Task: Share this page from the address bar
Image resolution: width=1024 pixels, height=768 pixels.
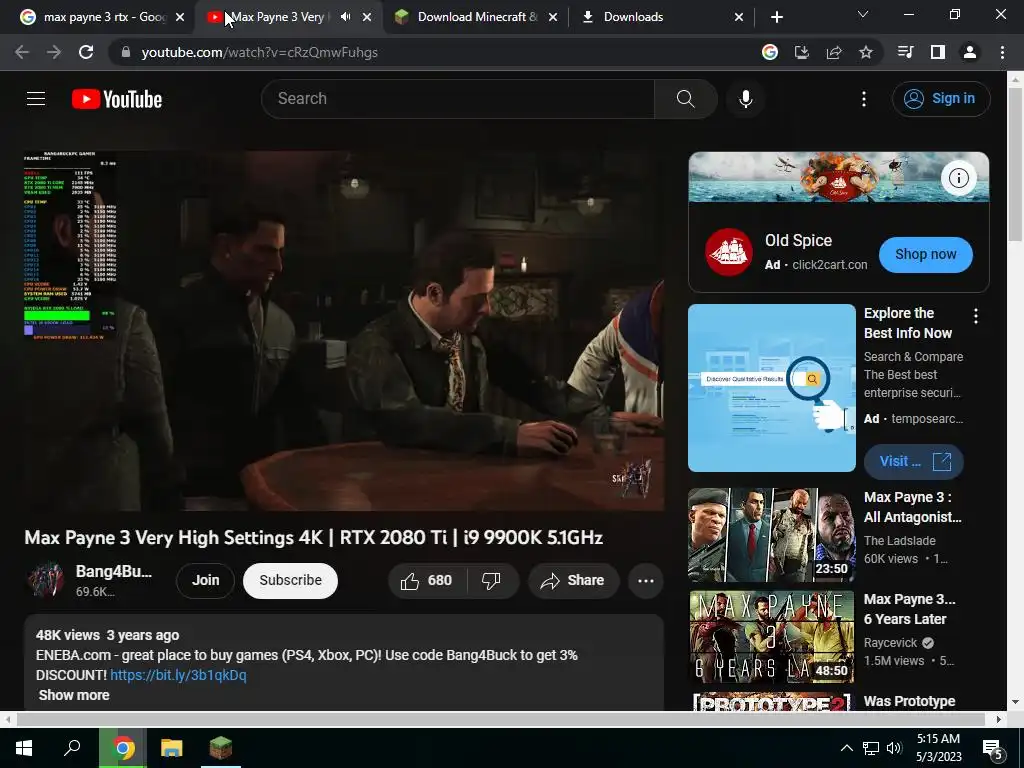Action: (834, 52)
